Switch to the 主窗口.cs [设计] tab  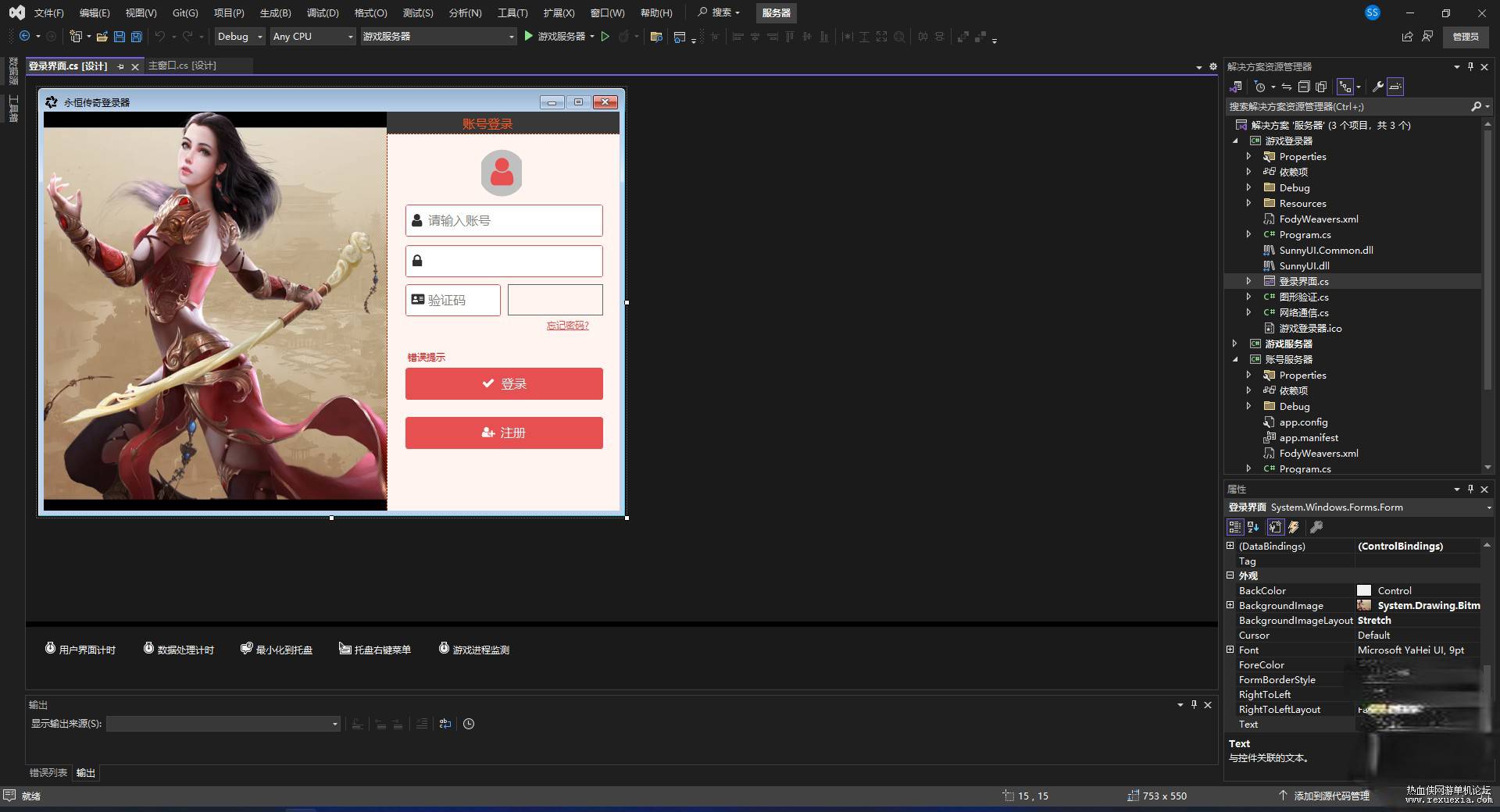pos(182,66)
